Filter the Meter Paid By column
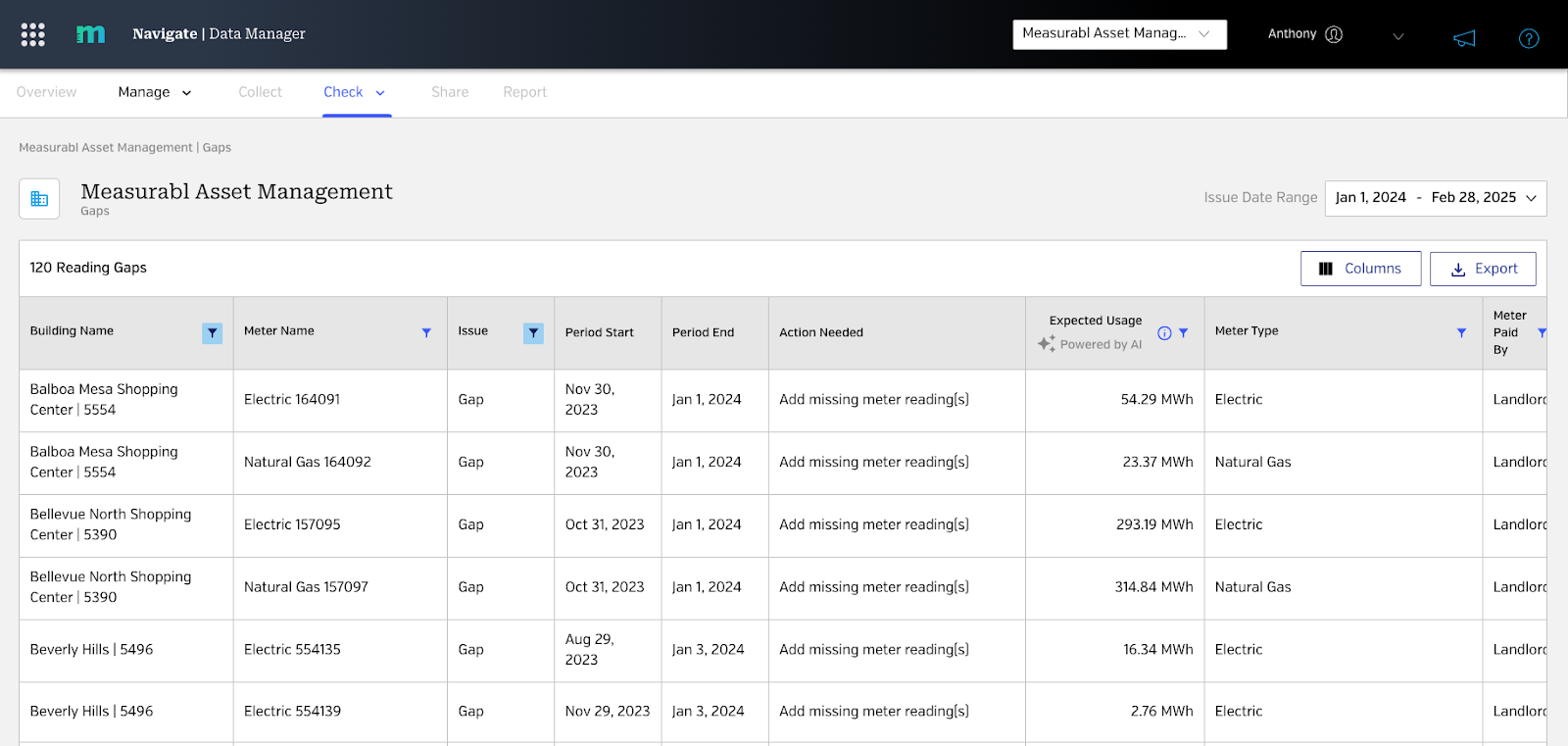Image resolution: width=1568 pixels, height=746 pixels. tap(1542, 333)
